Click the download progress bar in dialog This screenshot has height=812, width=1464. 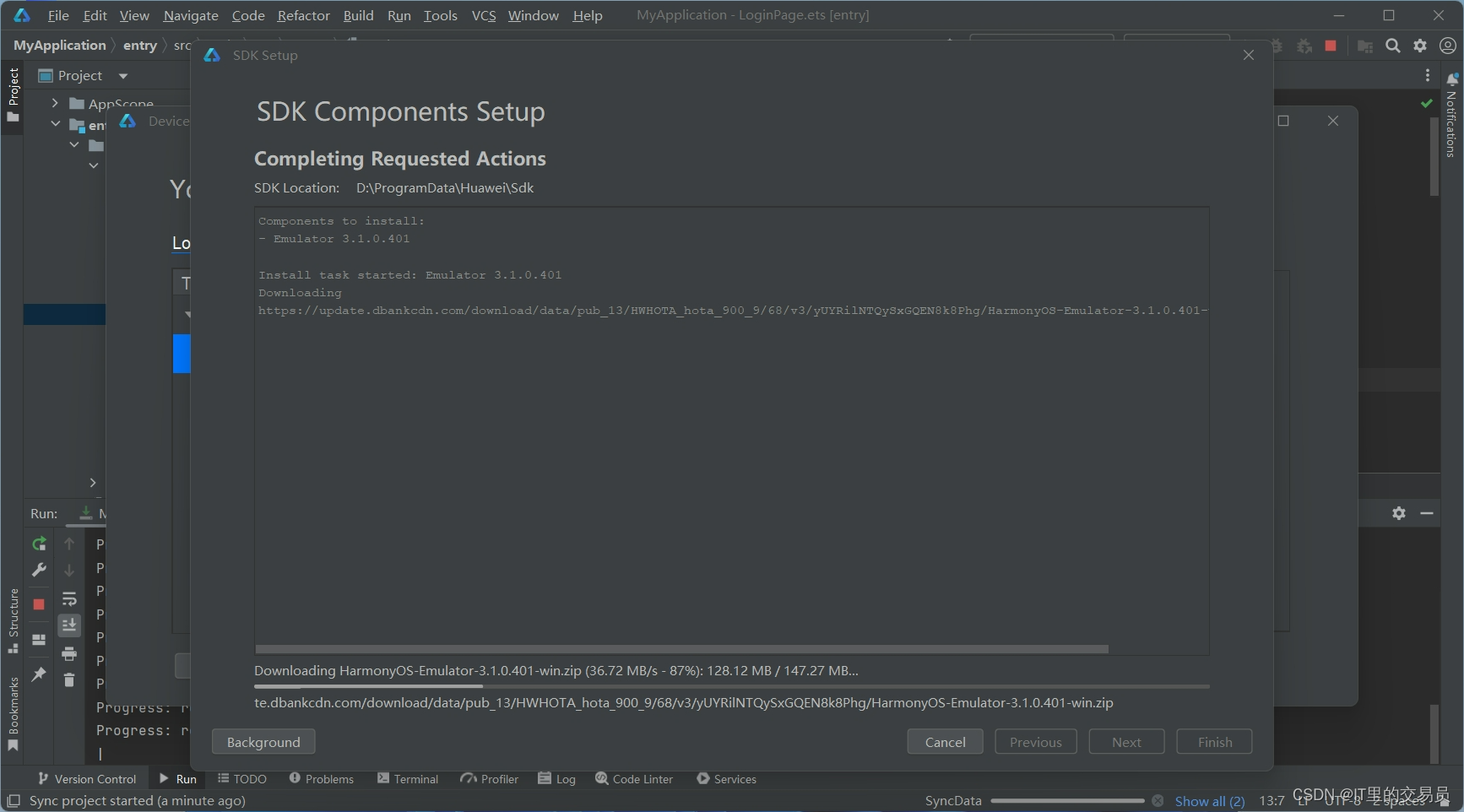pyautogui.click(x=732, y=686)
